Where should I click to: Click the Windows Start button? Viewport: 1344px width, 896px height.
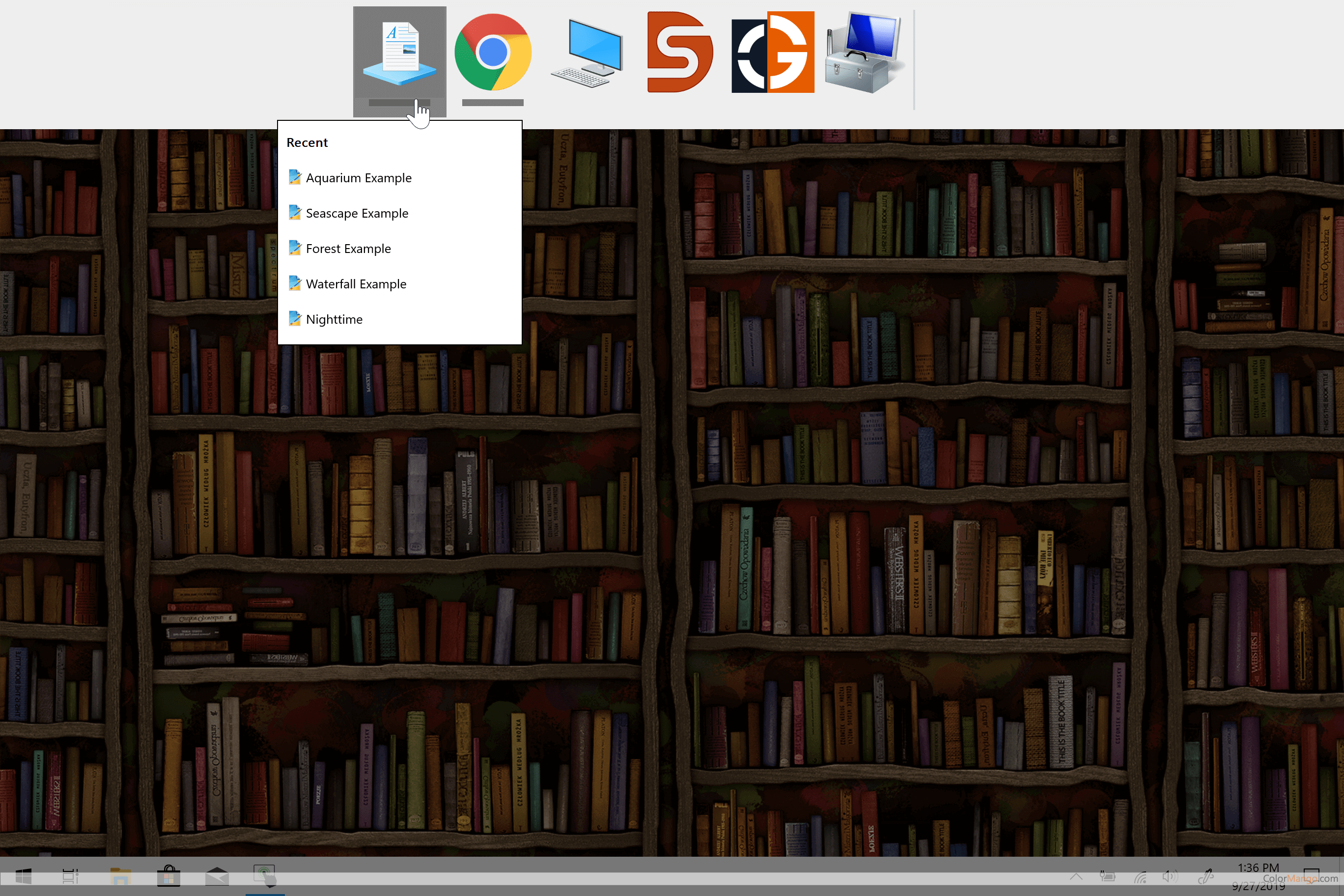(24, 876)
